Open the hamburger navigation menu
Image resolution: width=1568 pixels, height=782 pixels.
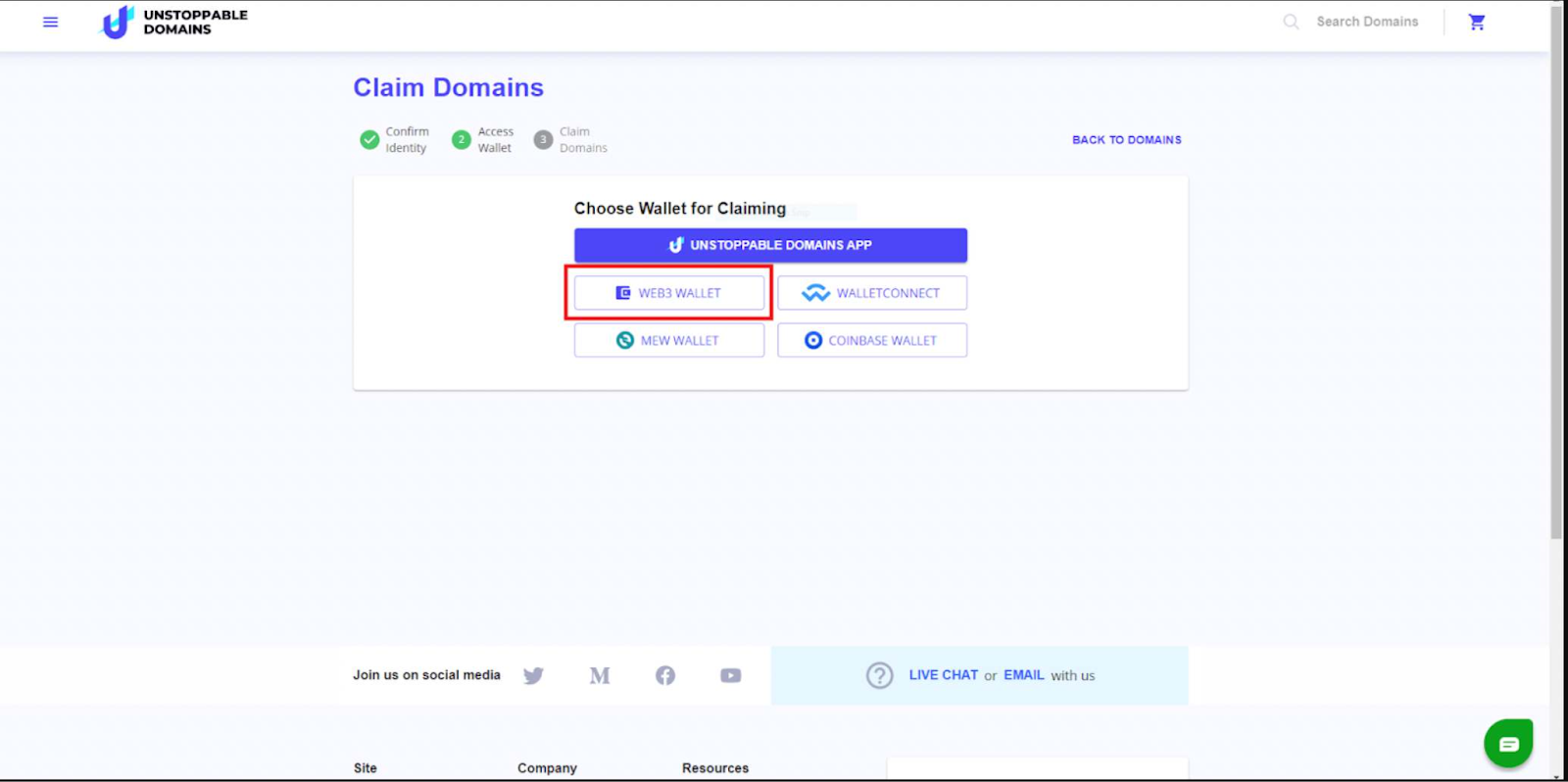click(51, 22)
